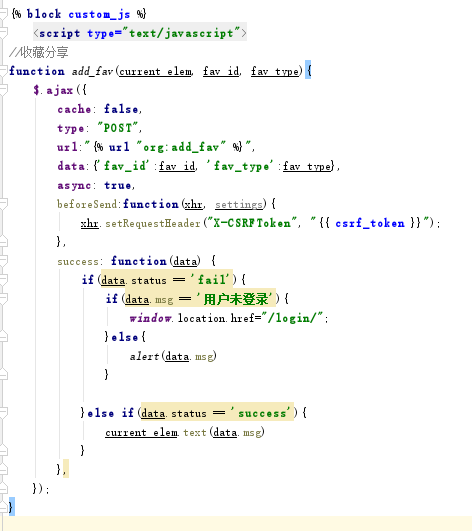The height and width of the screenshot is (531, 472).
Task: Click 'data' parameter in success function signature
Action: [x=185, y=261]
